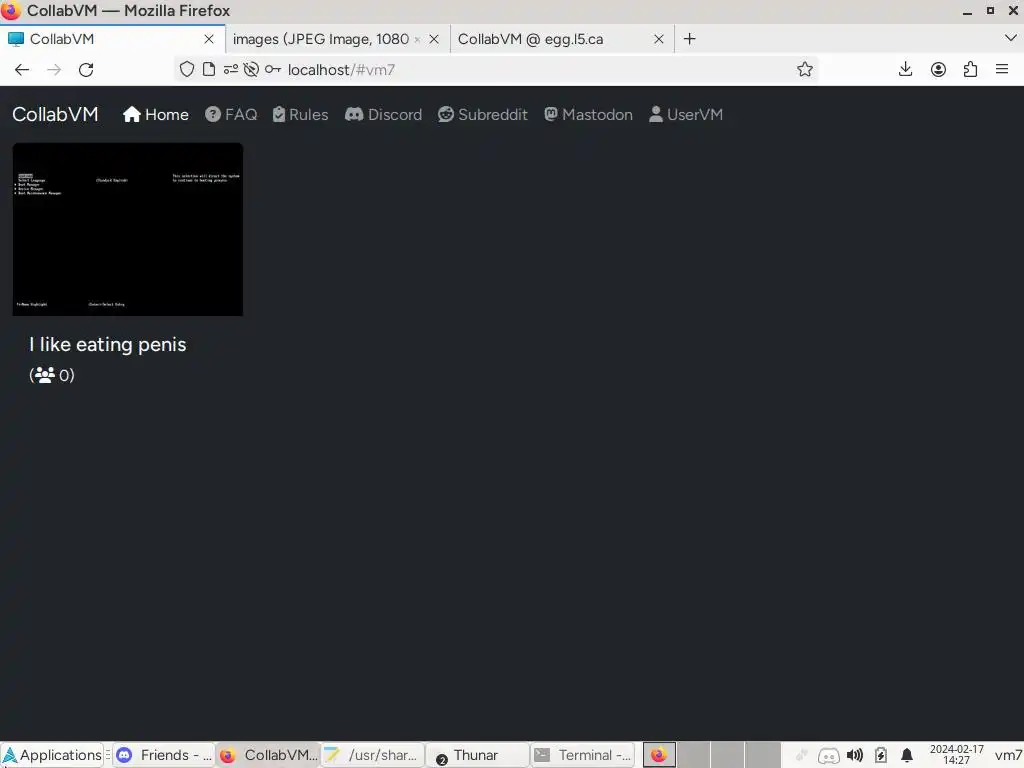Click the page info document icon in address bar
This screenshot has height=768, width=1024.
point(209,69)
